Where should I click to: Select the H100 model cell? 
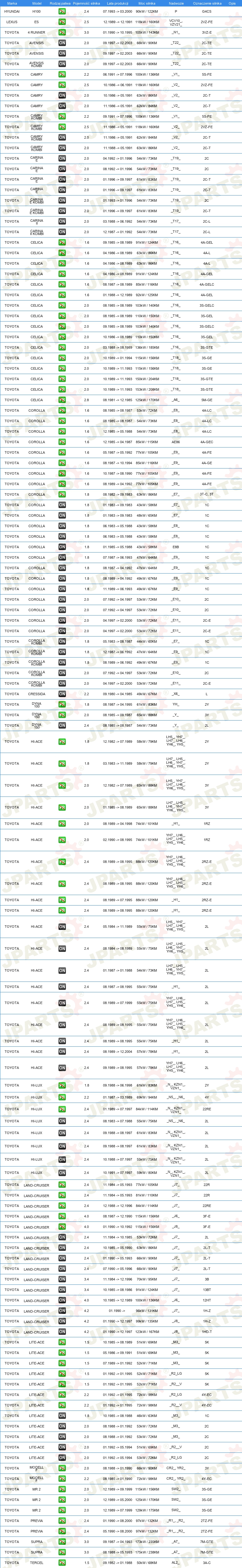click(37, 11)
